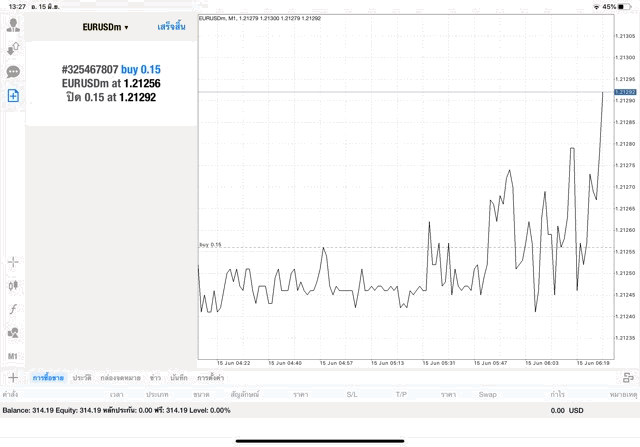This screenshot has width=640, height=447.
Task: Open กล่องจดหมาย mailbox tab
Action: 120,378
